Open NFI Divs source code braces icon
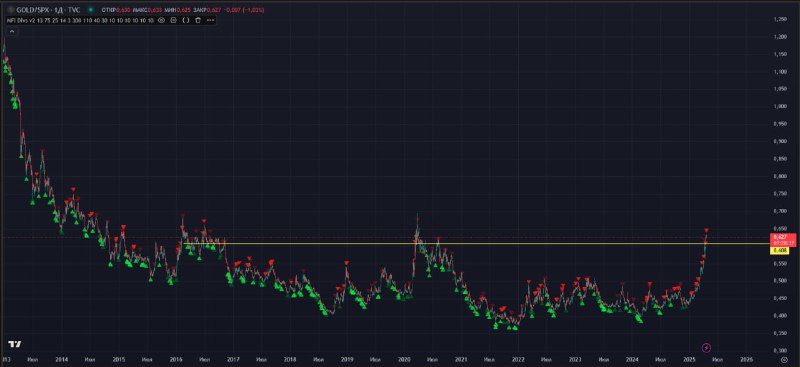The width and height of the screenshot is (800, 367). [186, 20]
